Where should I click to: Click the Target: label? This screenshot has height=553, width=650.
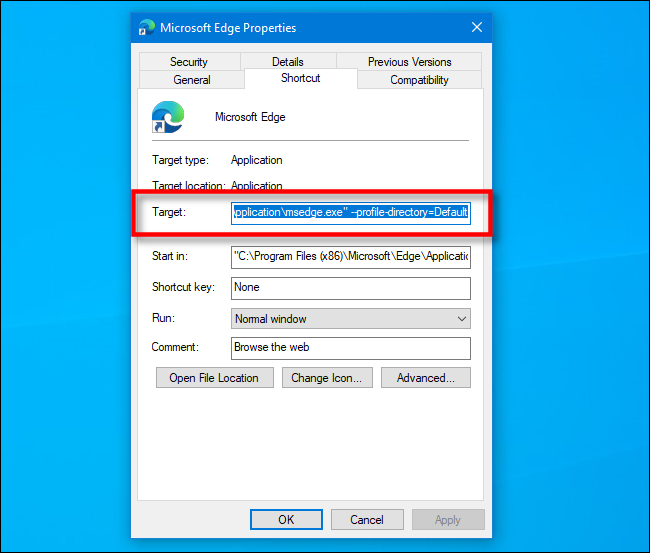coord(169,212)
